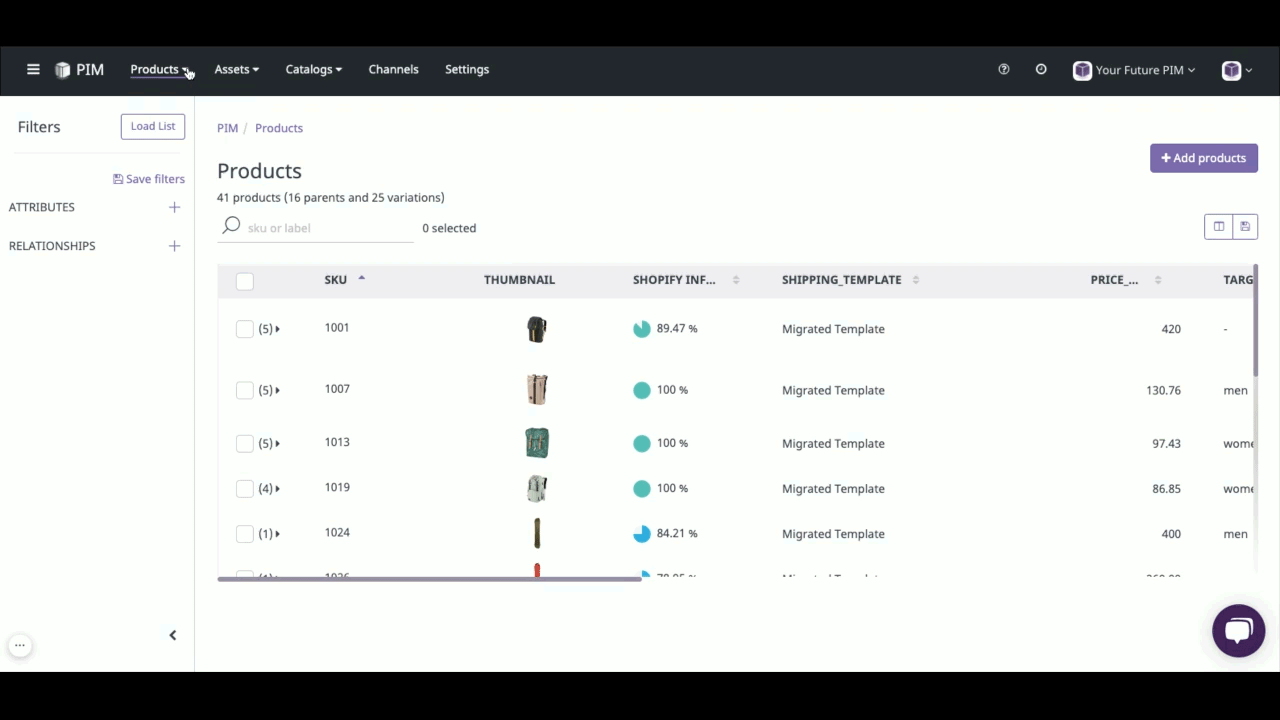The height and width of the screenshot is (720, 1280).
Task: Open the help icon in top bar
Action: (1003, 69)
